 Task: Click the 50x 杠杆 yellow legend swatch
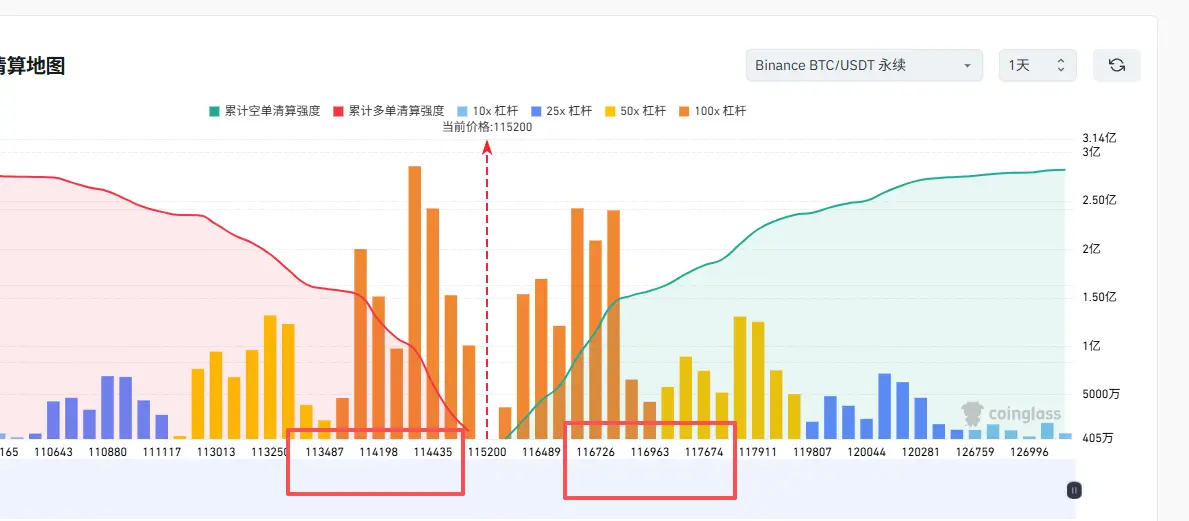(609, 111)
